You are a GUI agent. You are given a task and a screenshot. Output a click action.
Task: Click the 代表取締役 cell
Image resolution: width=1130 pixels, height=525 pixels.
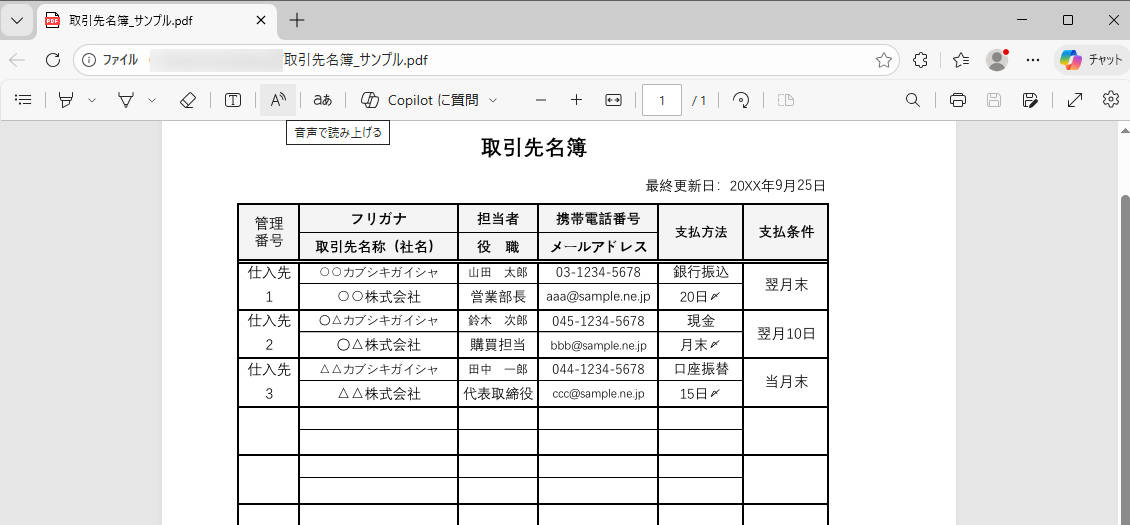point(498,394)
